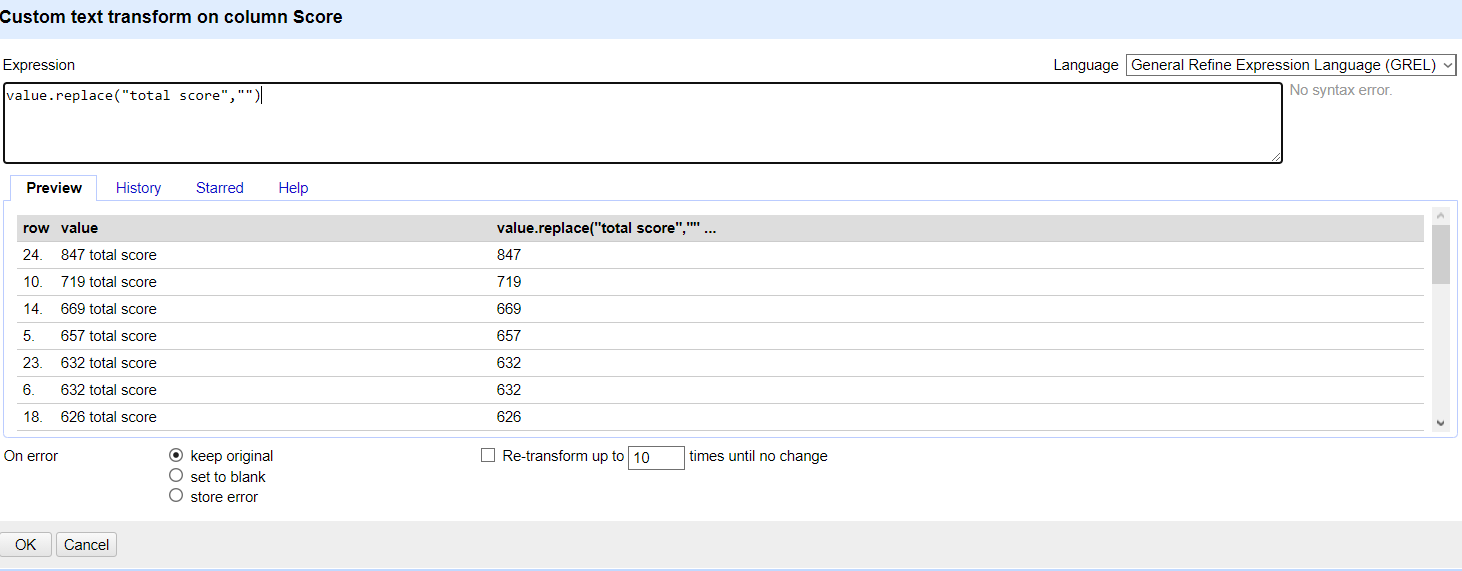Open the Help tab

point(293,188)
